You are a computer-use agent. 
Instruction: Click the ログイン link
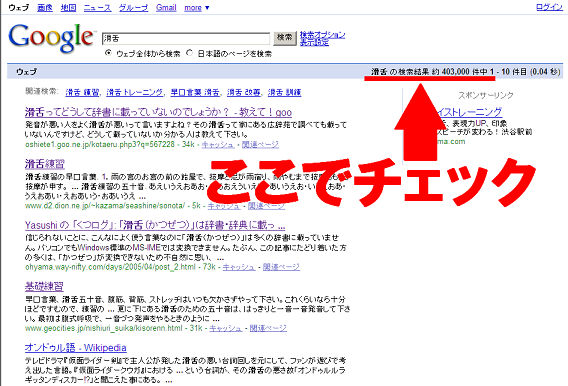coord(549,7)
